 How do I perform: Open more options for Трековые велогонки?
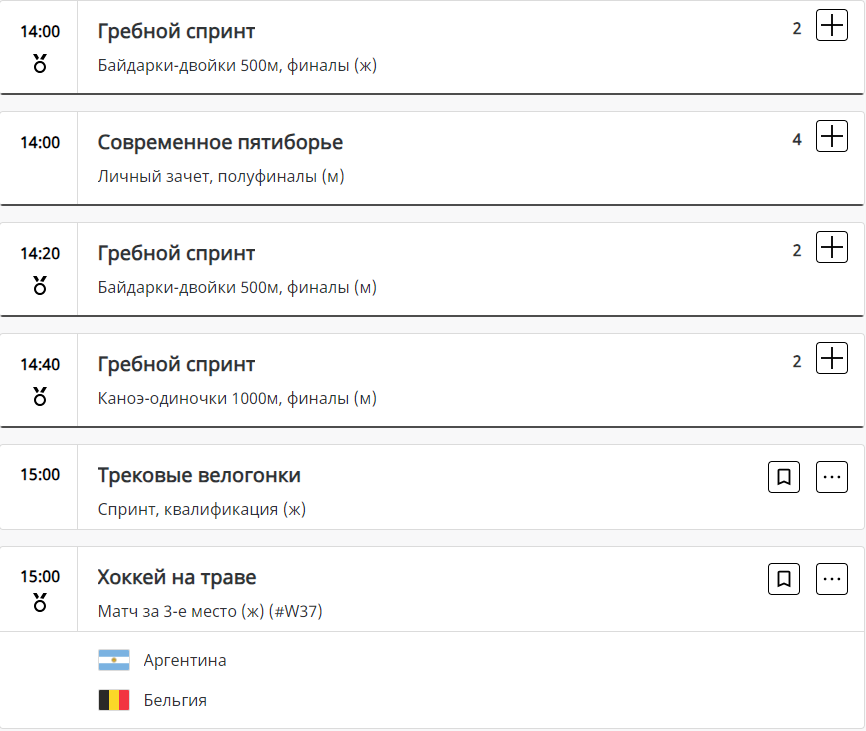pyautogui.click(x=832, y=477)
